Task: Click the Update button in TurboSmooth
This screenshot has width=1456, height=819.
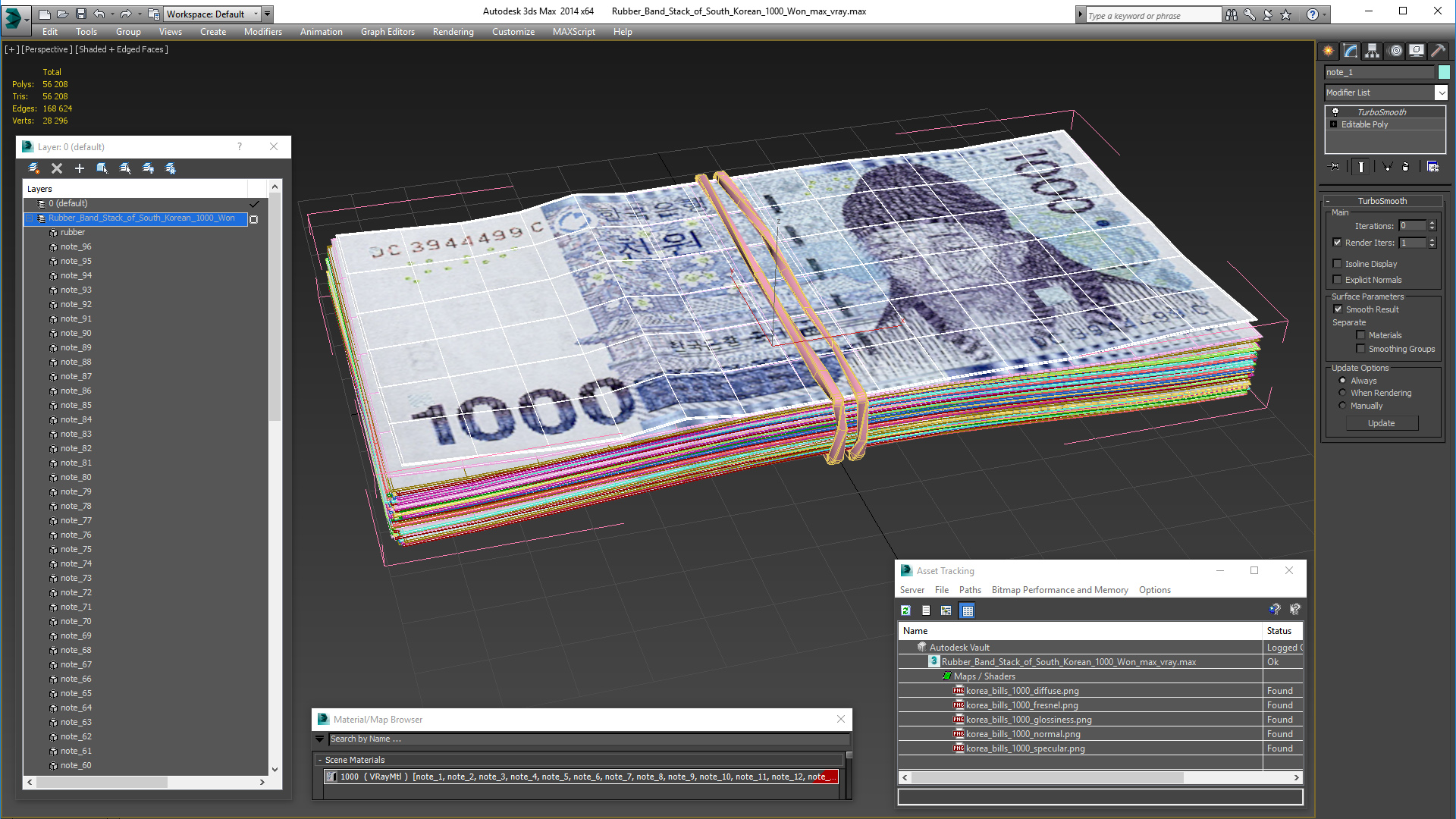Action: tap(1382, 423)
